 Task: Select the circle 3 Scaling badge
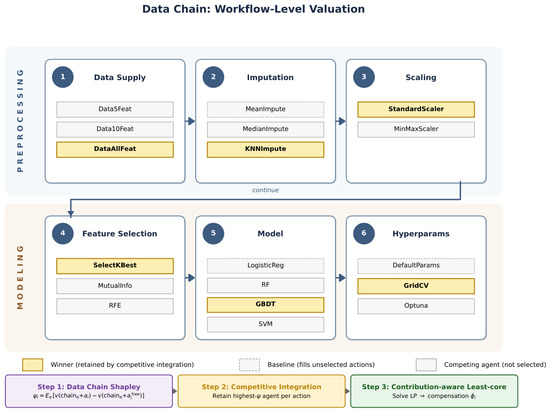pyautogui.click(x=364, y=77)
